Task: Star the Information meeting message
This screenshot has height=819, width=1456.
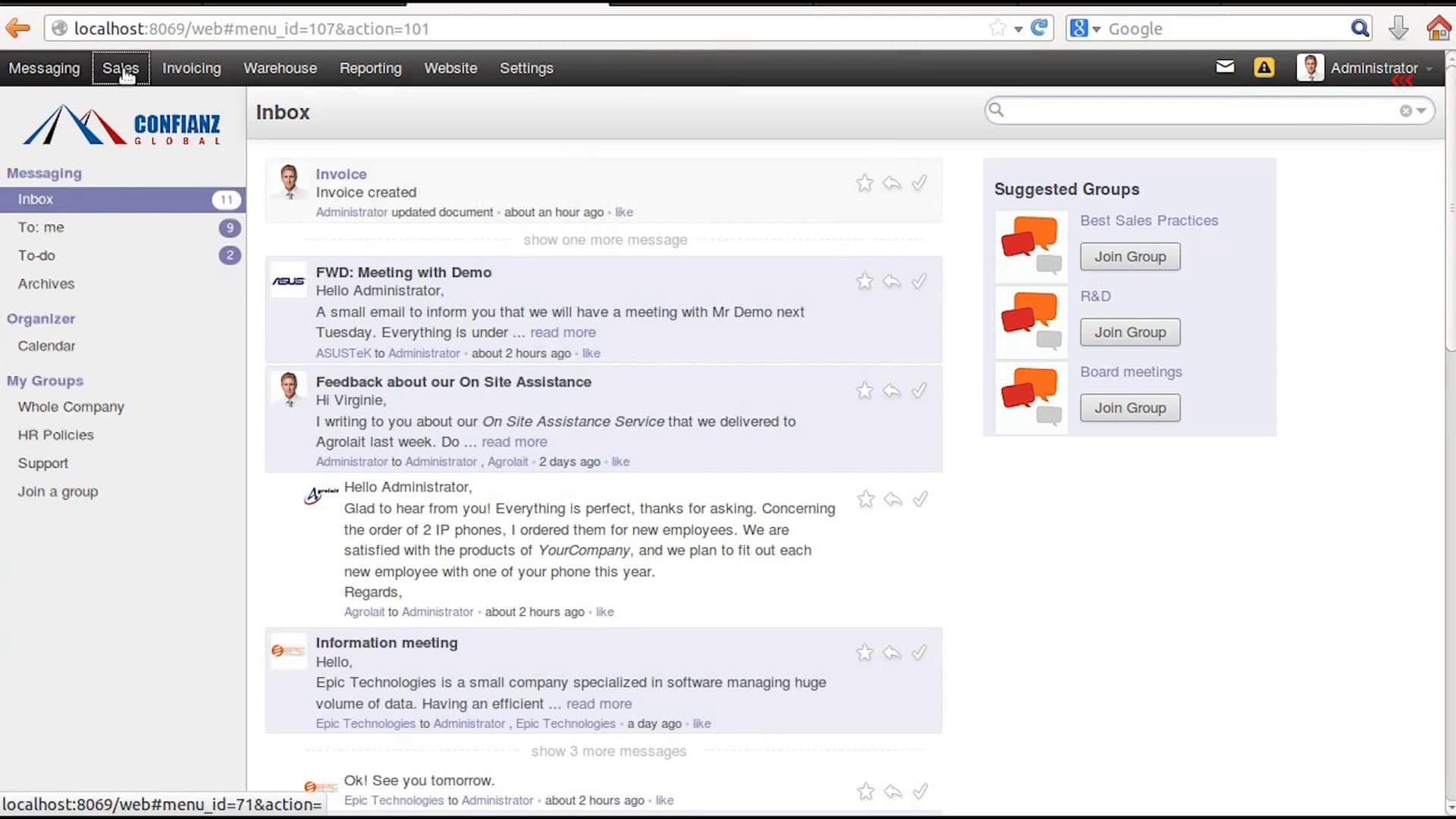Action: pos(864,652)
